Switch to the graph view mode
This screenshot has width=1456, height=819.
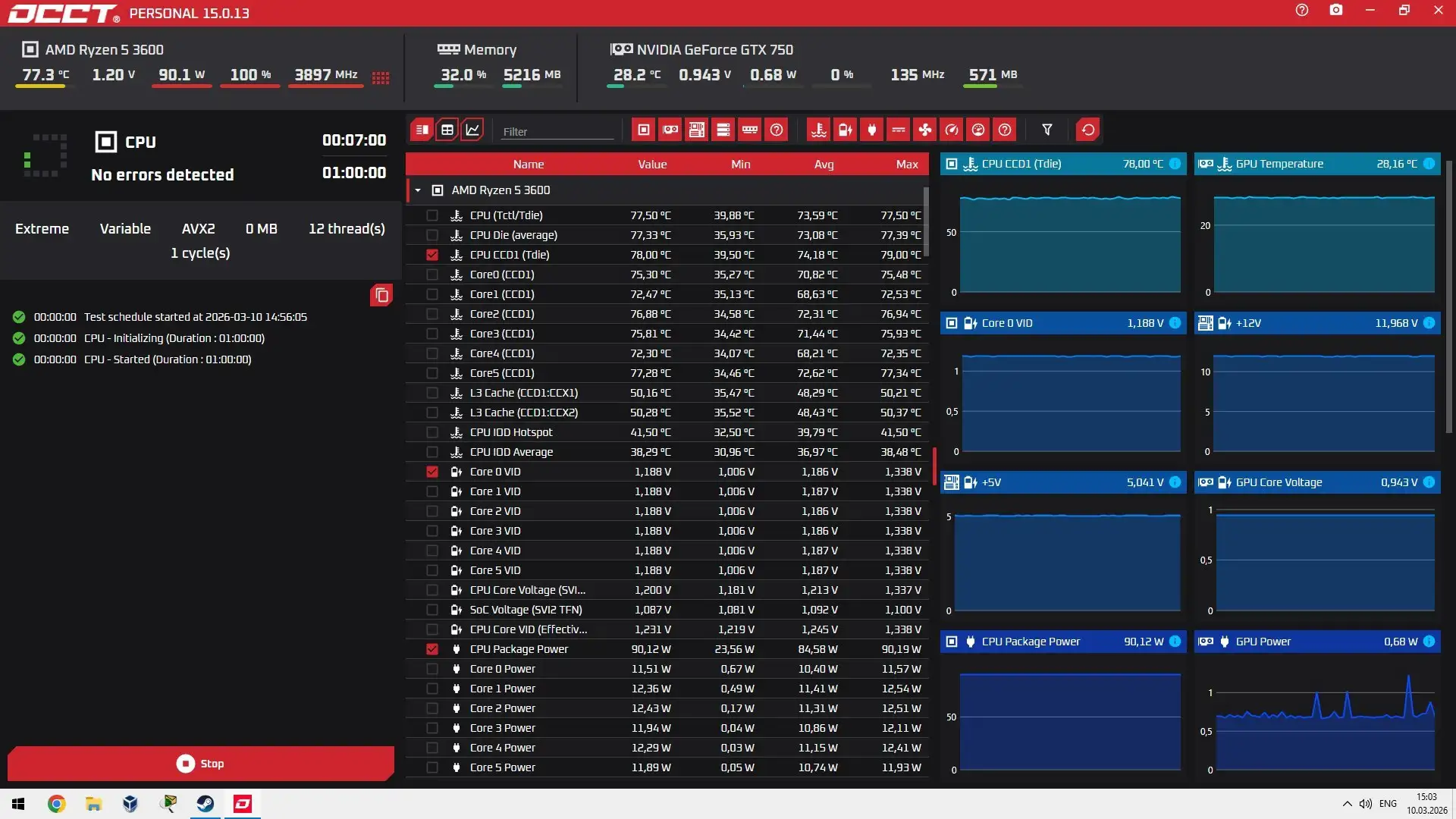pyautogui.click(x=472, y=130)
